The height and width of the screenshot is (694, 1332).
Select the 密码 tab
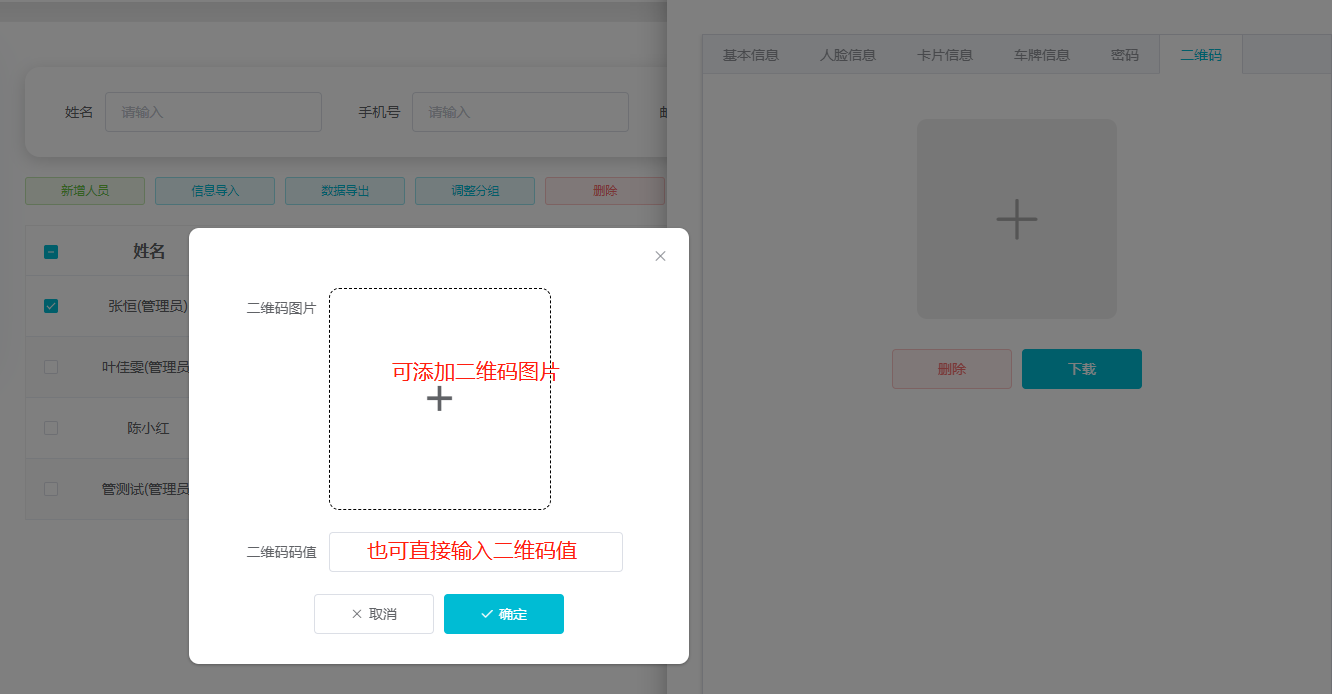coord(1125,55)
